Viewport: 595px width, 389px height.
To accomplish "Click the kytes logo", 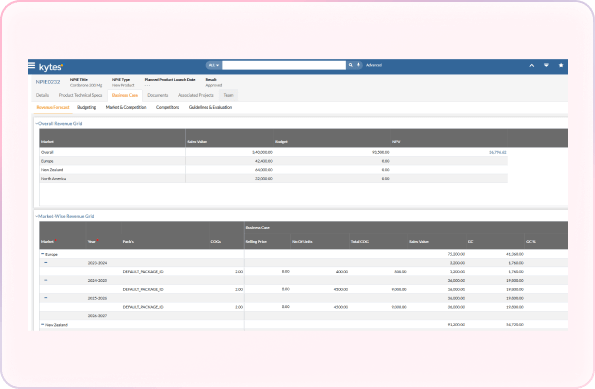I will click(x=51, y=67).
